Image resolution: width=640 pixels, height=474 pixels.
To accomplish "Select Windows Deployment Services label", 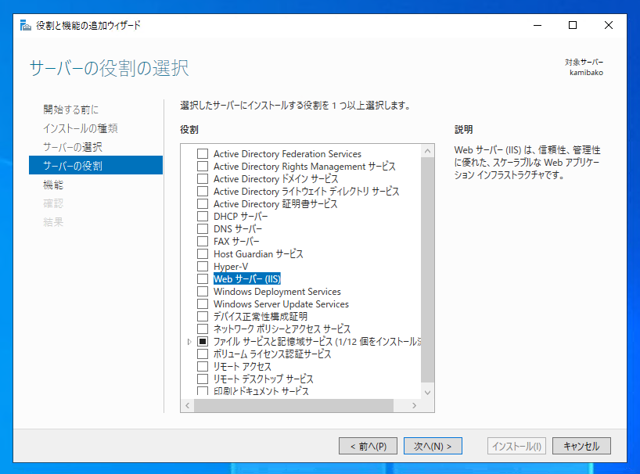I will [277, 291].
